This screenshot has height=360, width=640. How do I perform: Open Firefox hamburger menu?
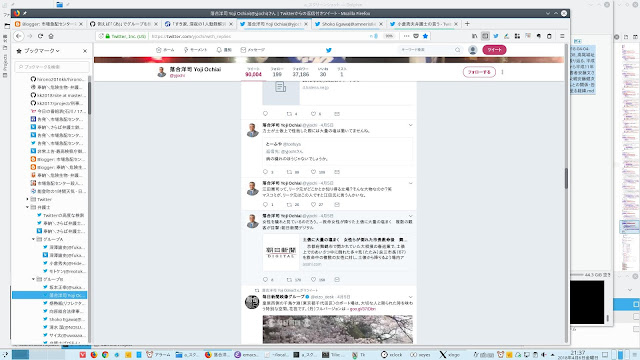tap(562, 36)
